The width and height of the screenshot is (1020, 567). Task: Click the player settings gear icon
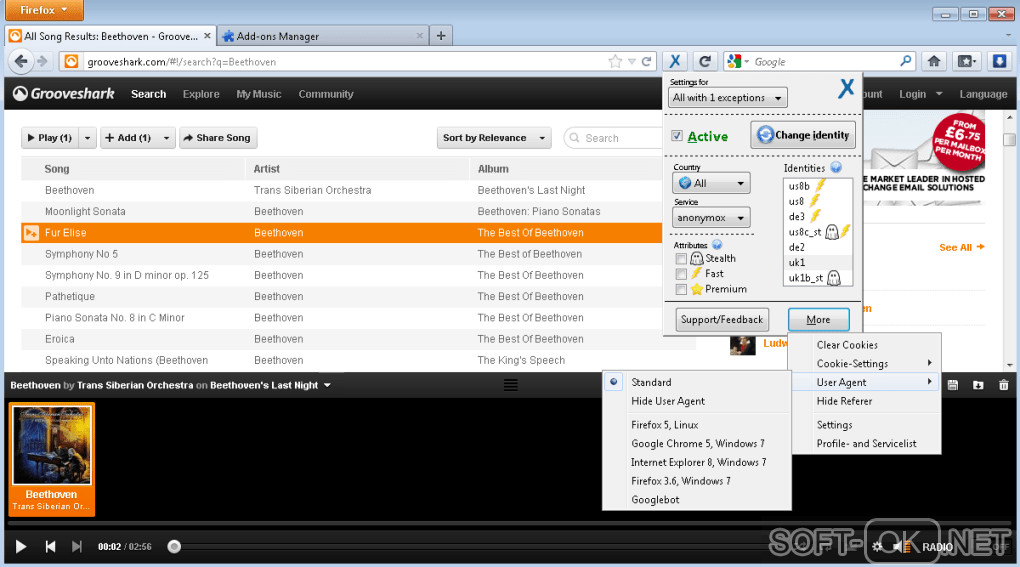click(x=877, y=547)
